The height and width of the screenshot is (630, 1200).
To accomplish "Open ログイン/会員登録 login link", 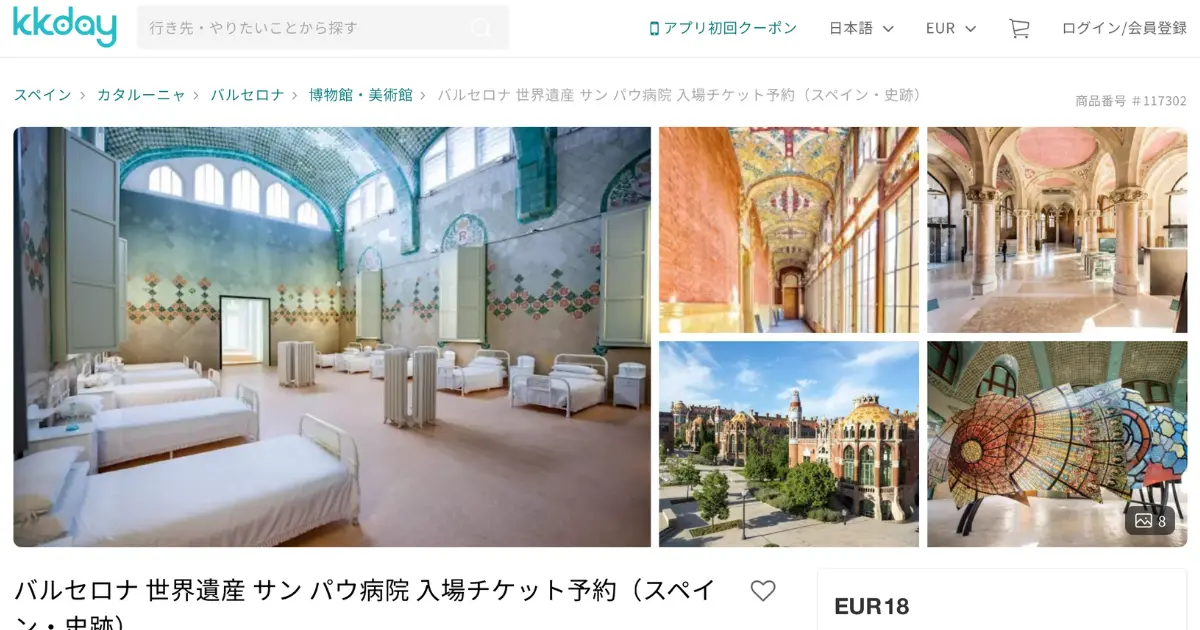I will click(1124, 28).
